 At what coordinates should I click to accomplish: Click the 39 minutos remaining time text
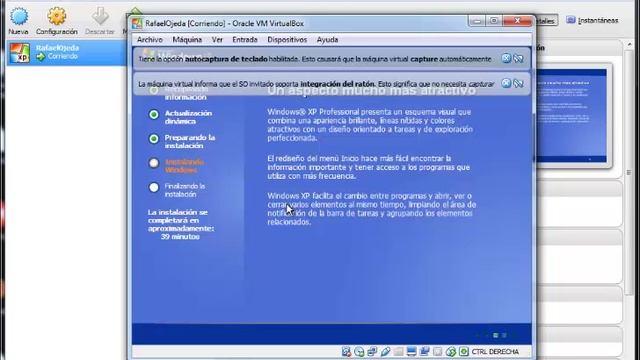[x=180, y=237]
